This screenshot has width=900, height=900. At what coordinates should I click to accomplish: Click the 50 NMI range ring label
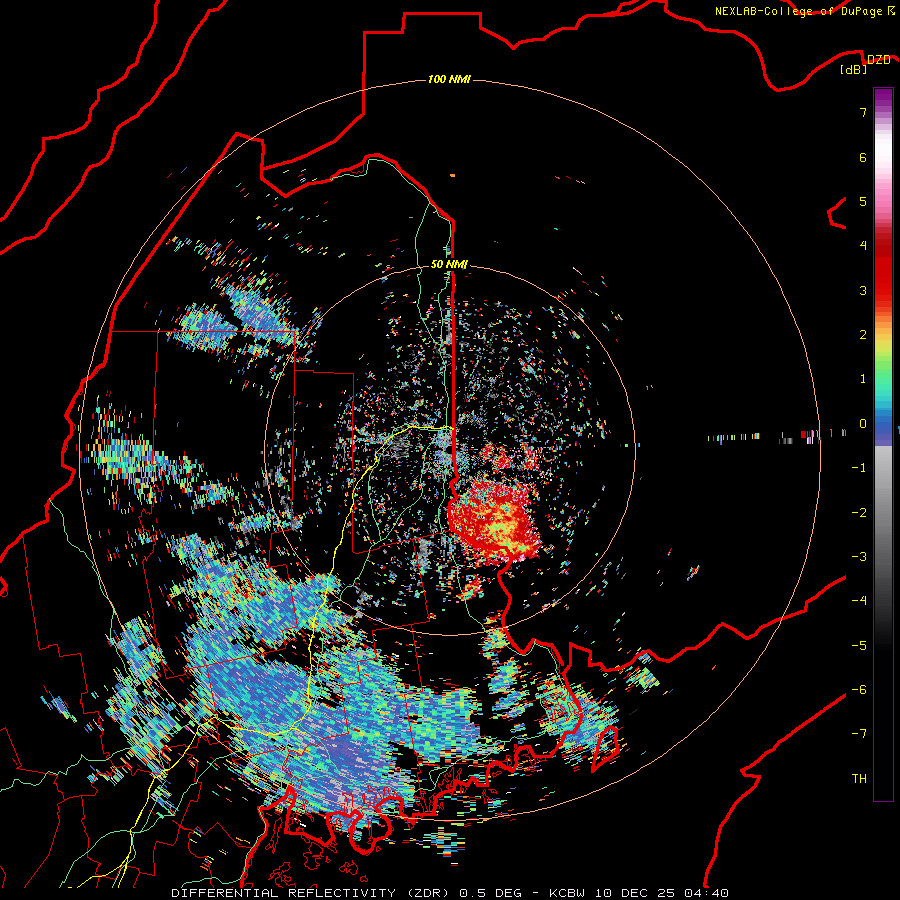(449, 264)
